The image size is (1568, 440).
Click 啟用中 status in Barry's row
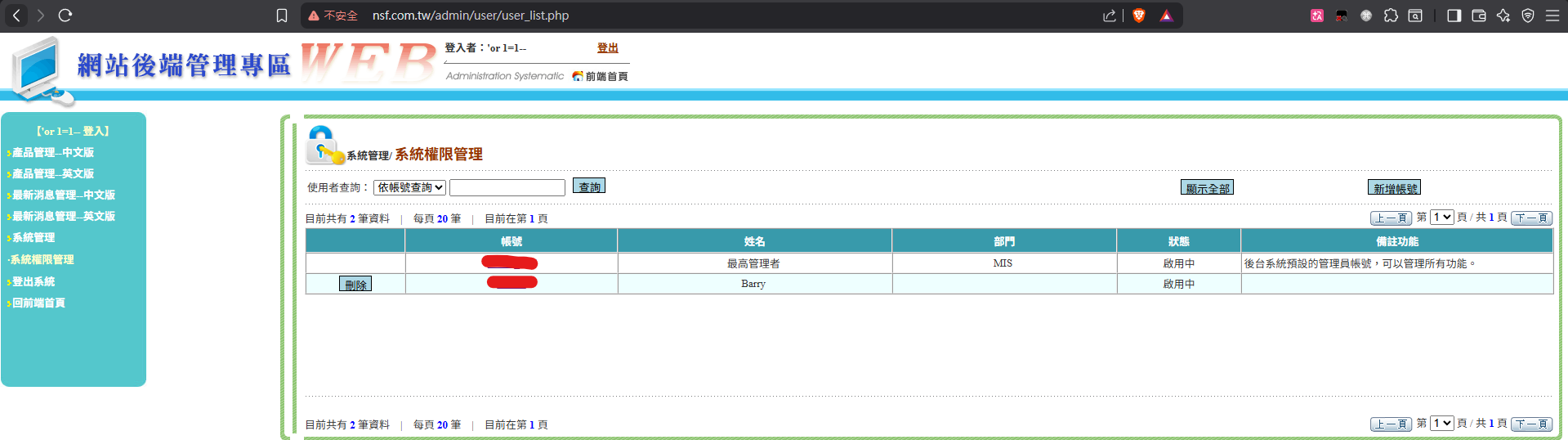click(x=1179, y=284)
